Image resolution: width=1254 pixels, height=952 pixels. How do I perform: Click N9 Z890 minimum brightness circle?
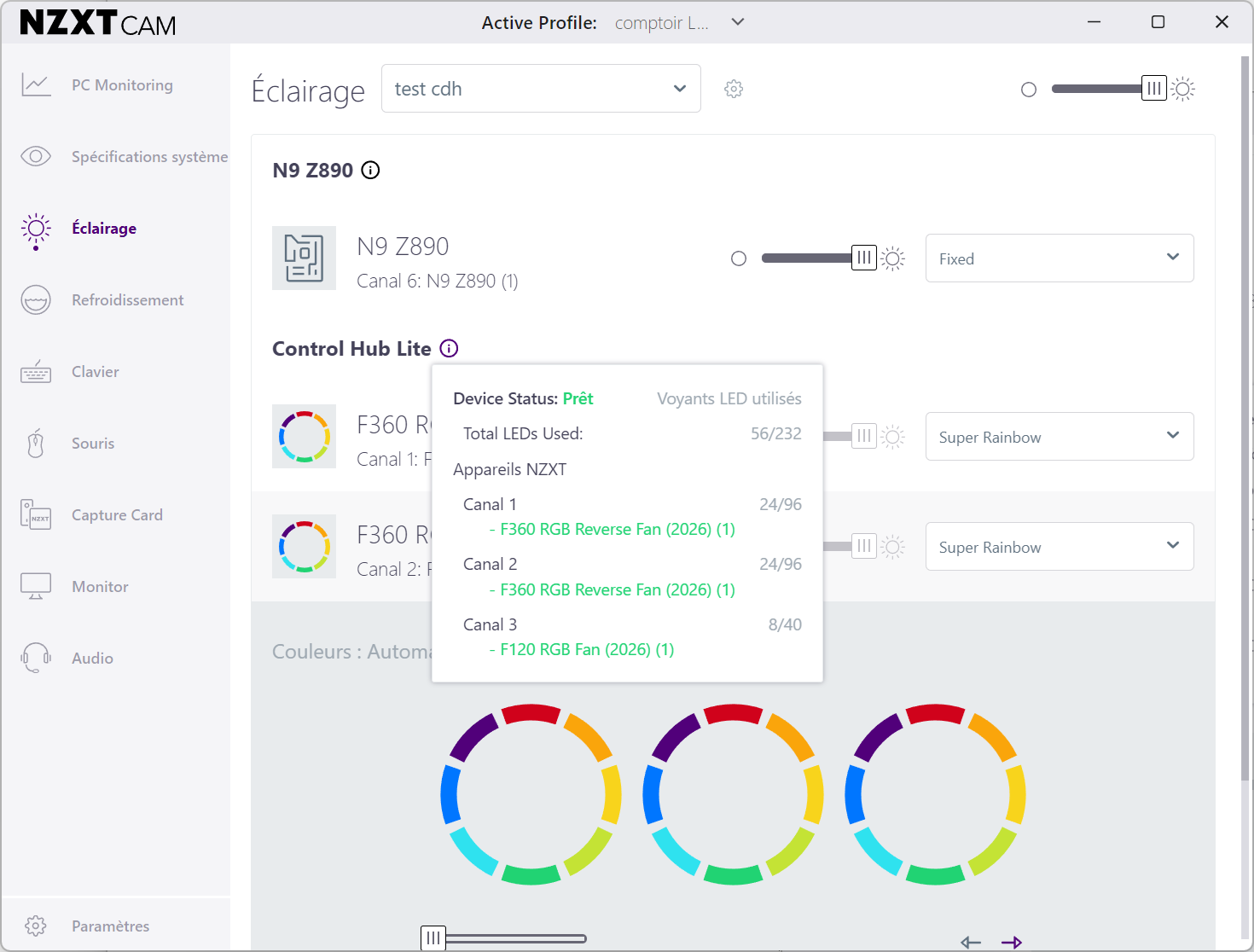pyautogui.click(x=739, y=258)
